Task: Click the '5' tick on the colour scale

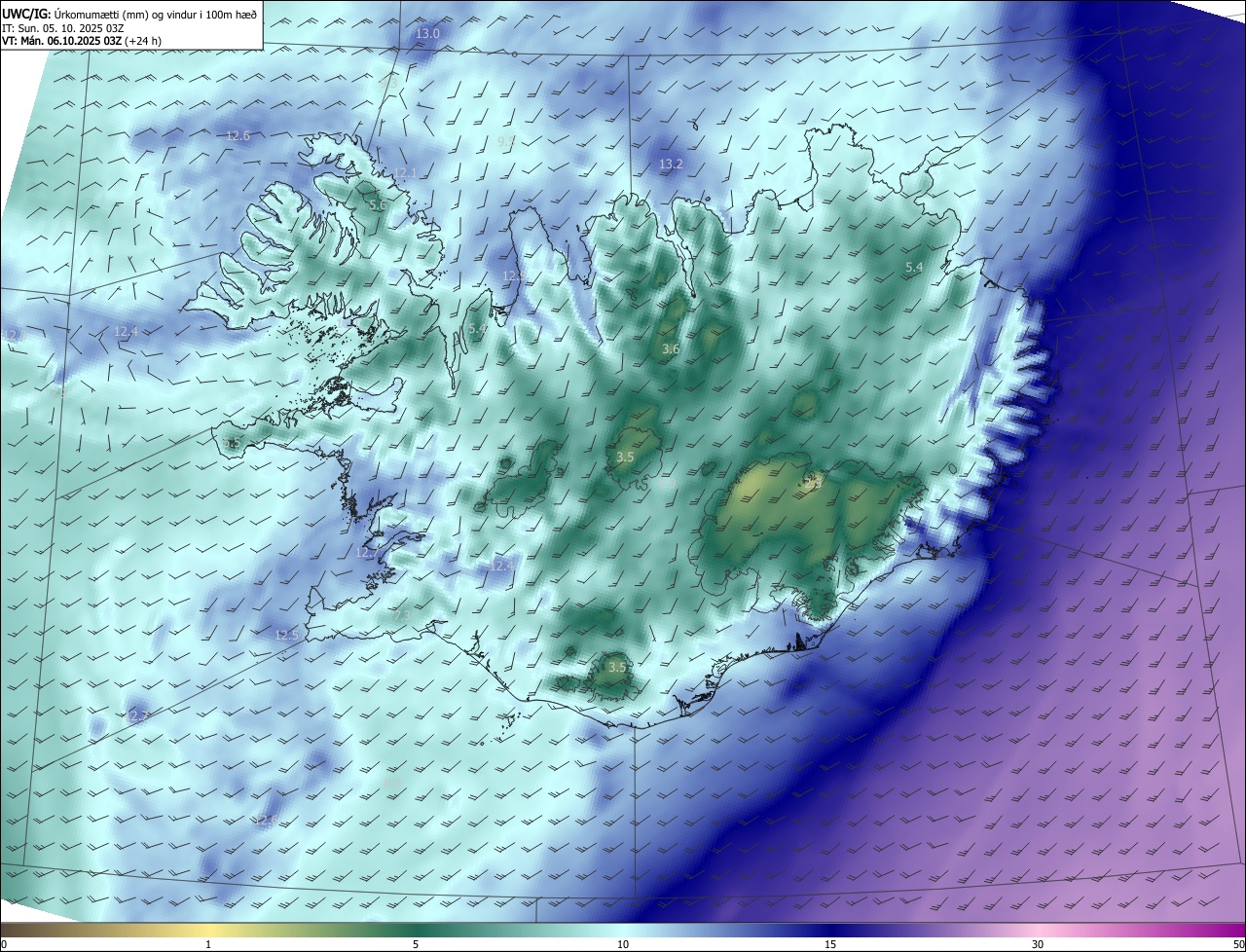Action: (416, 944)
